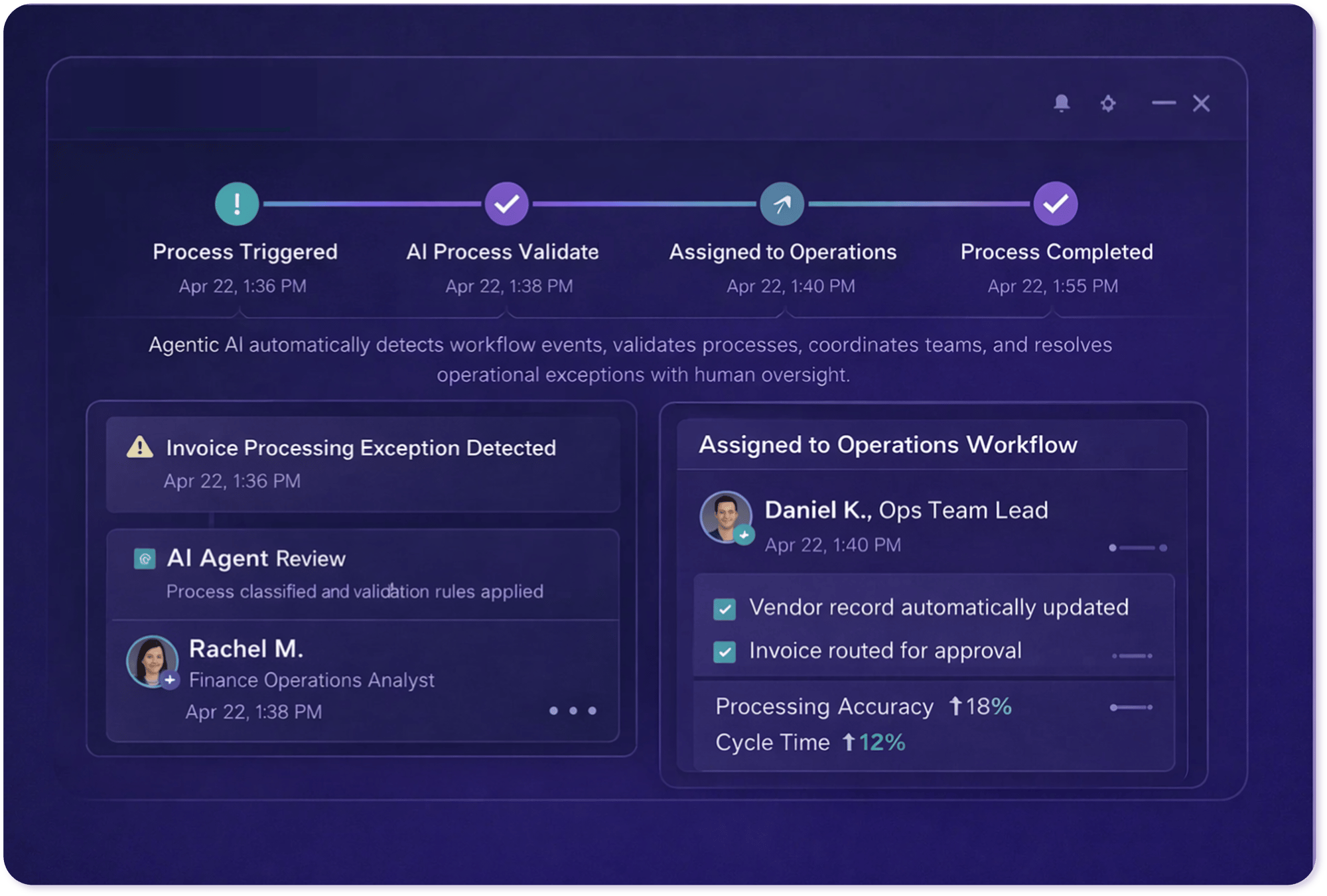Screen dimensions: 1327x896
Task: Open Daniel K., Ops Team Lead profile
Action: [x=906, y=510]
